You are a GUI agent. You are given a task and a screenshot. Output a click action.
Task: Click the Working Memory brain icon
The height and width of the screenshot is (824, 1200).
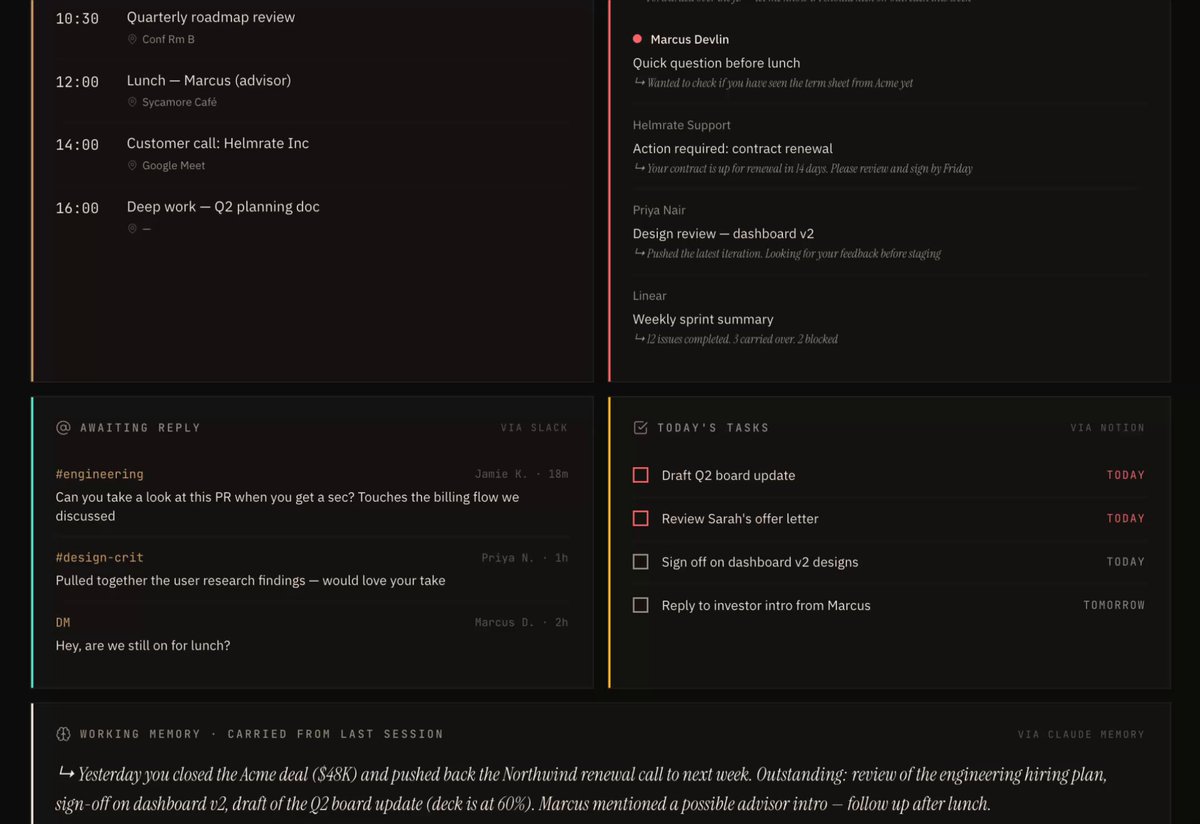point(63,734)
